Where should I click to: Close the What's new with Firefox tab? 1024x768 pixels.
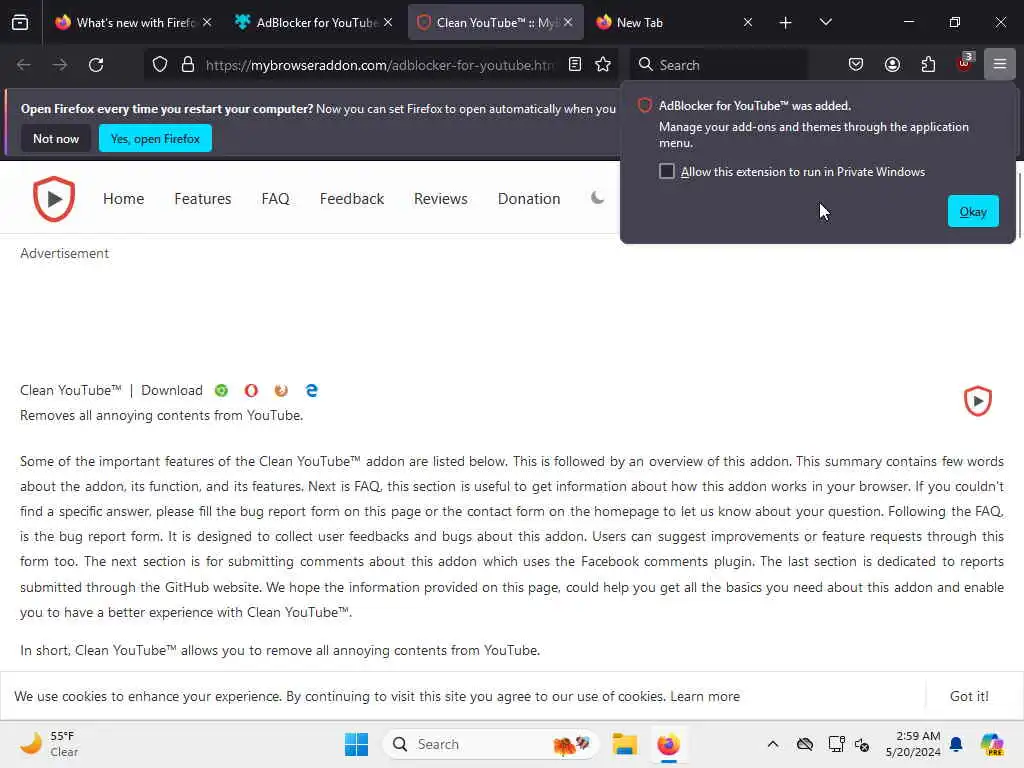pos(207,22)
